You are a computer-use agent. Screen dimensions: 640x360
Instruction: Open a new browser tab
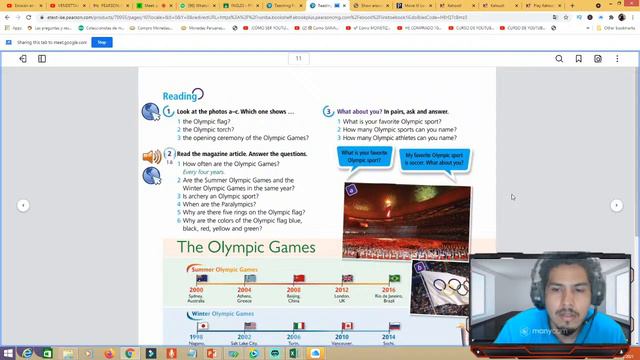[x=572, y=6]
